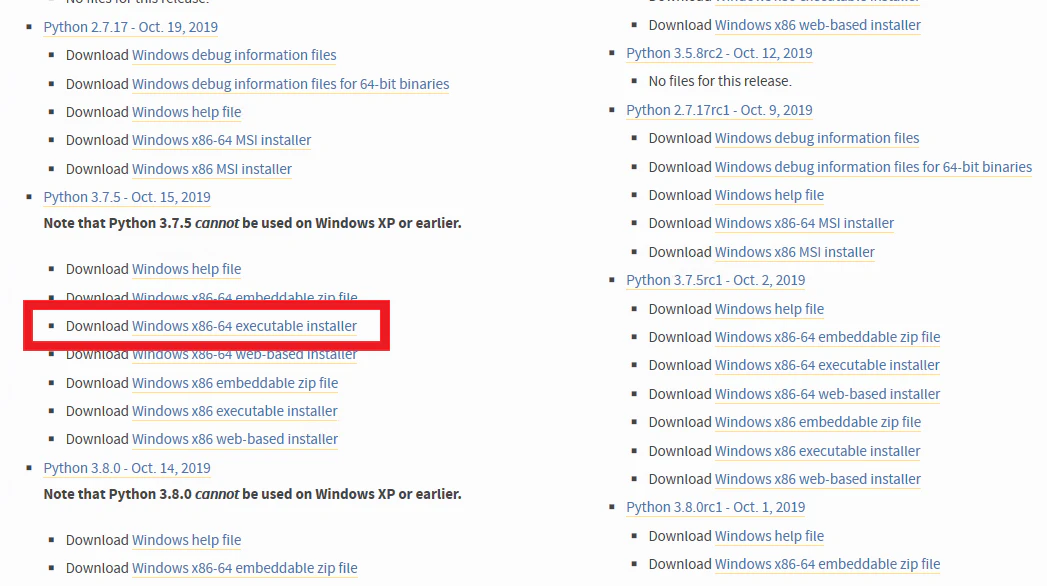Get Windows x86-64 embeddable zip file for Python 3.7.5rc1
This screenshot has height=586, width=1047.
[x=827, y=337]
